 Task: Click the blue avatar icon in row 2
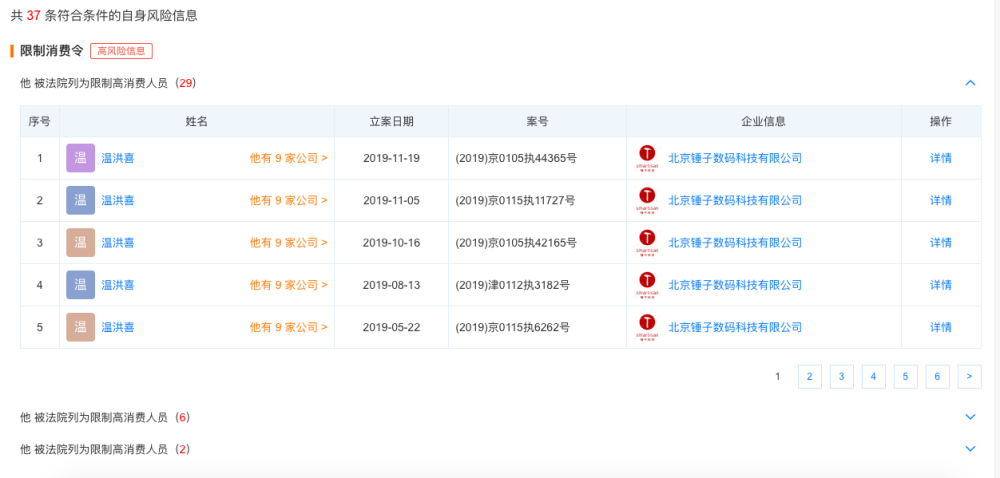(80, 200)
